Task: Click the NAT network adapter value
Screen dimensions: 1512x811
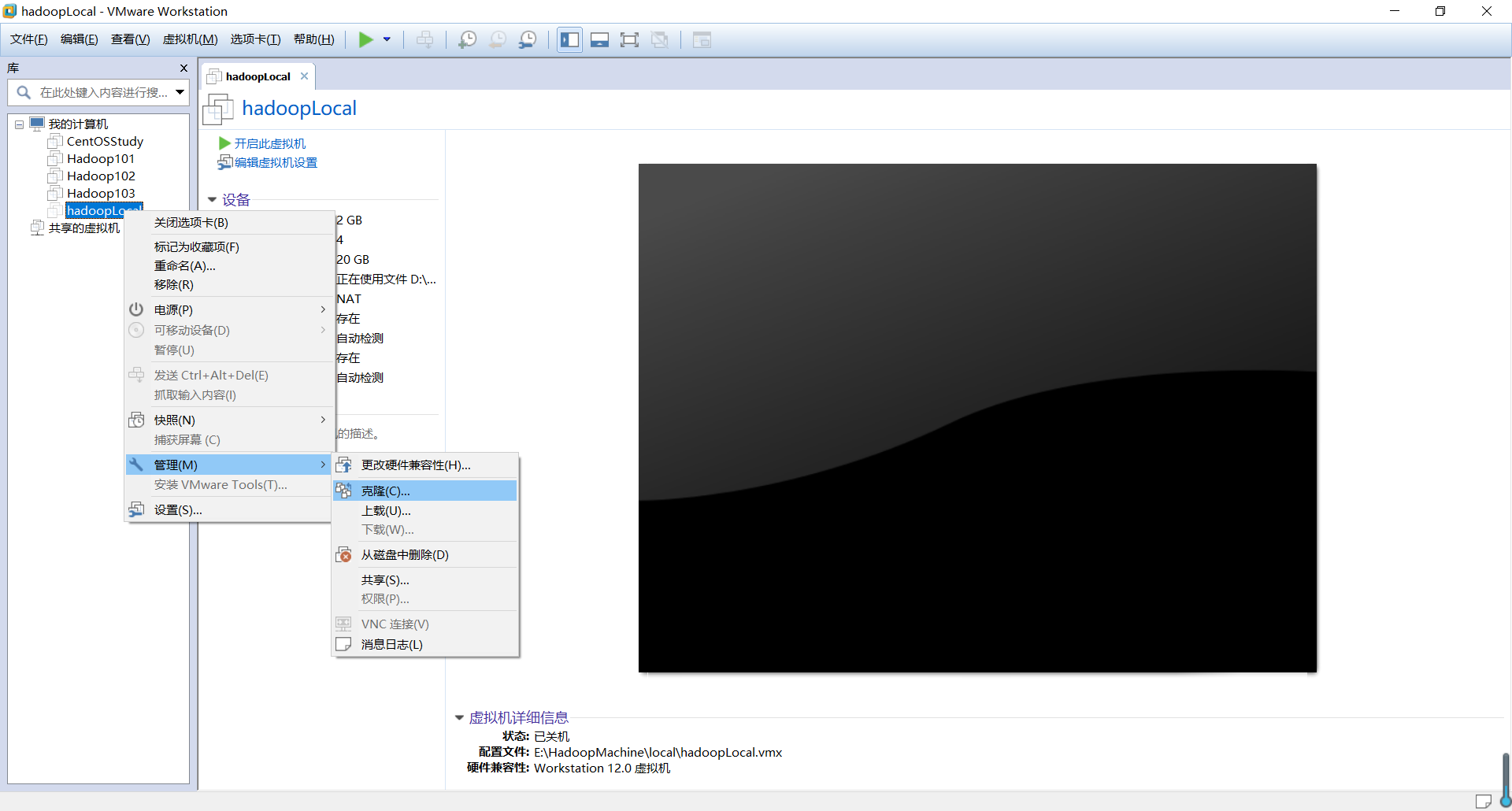Action: click(x=349, y=299)
